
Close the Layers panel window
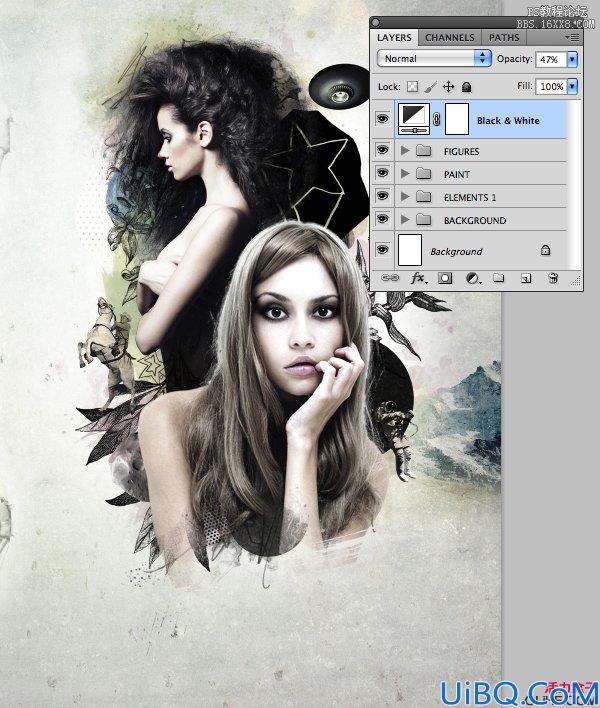point(376,22)
